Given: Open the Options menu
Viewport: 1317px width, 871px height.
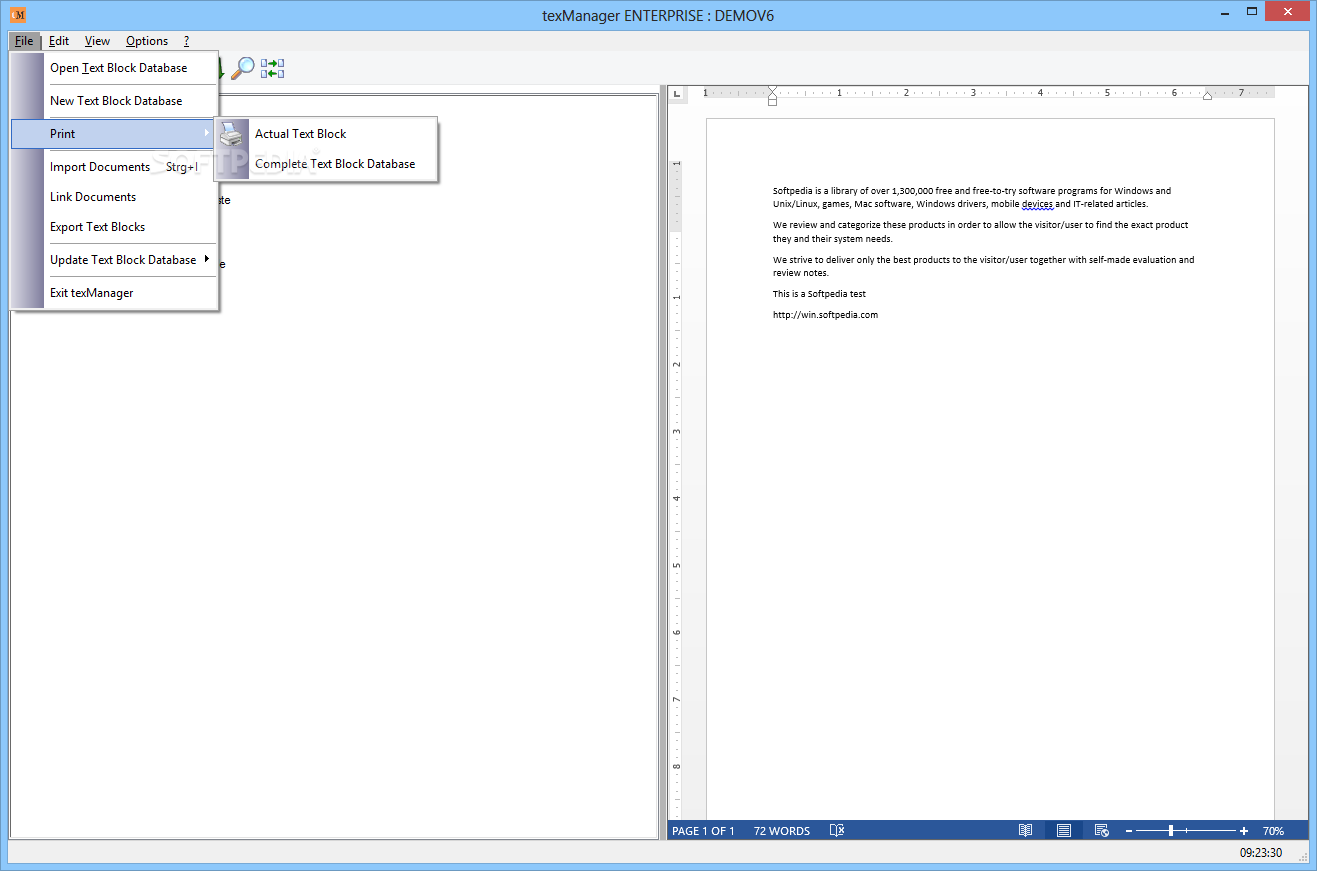Looking at the screenshot, I should point(147,41).
